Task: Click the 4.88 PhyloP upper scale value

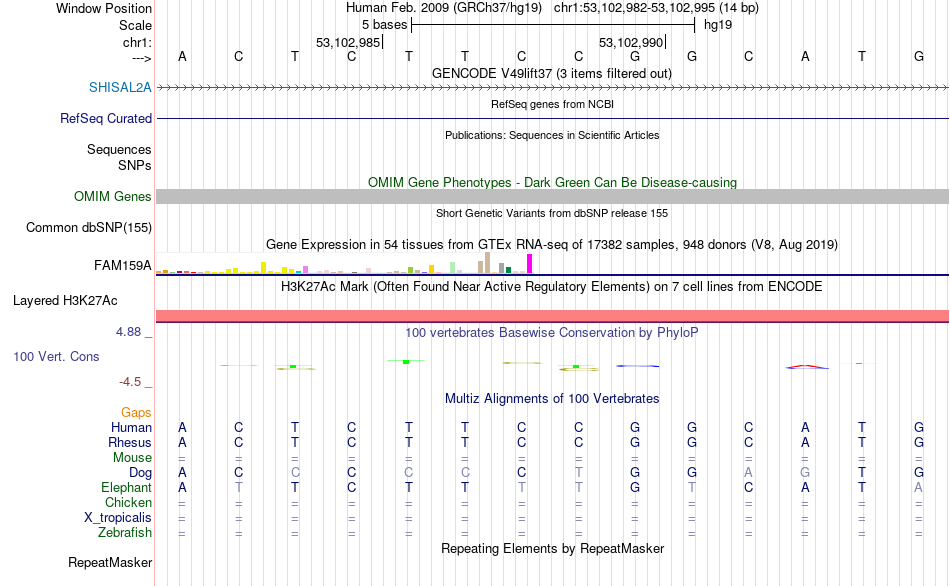Action: click(128, 332)
